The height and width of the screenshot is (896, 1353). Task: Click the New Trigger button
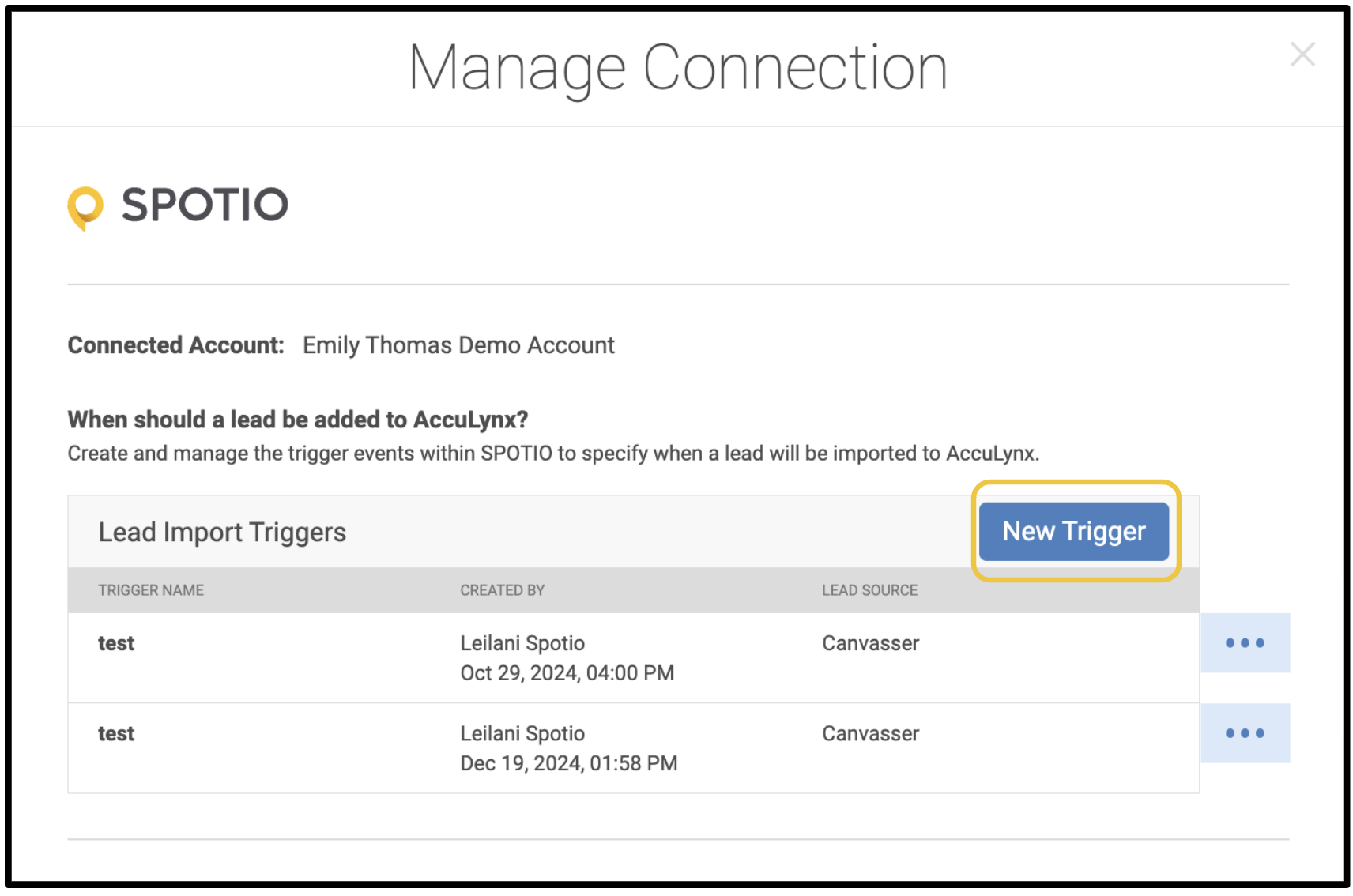click(1073, 531)
